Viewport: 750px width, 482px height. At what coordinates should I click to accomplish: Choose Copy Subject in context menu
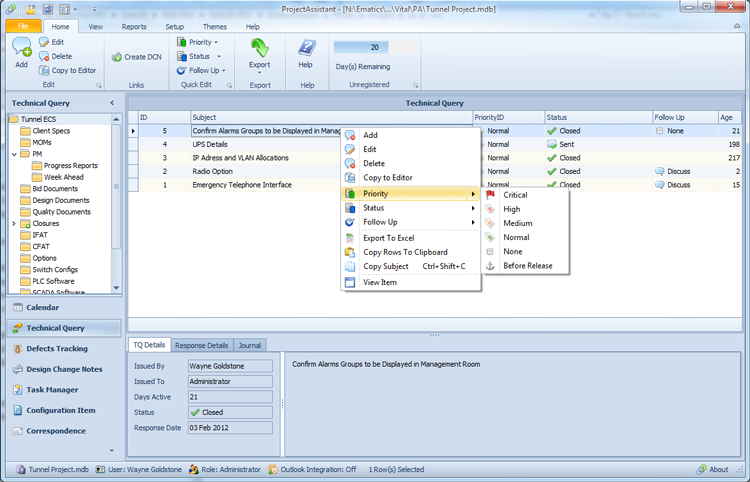coord(410,266)
